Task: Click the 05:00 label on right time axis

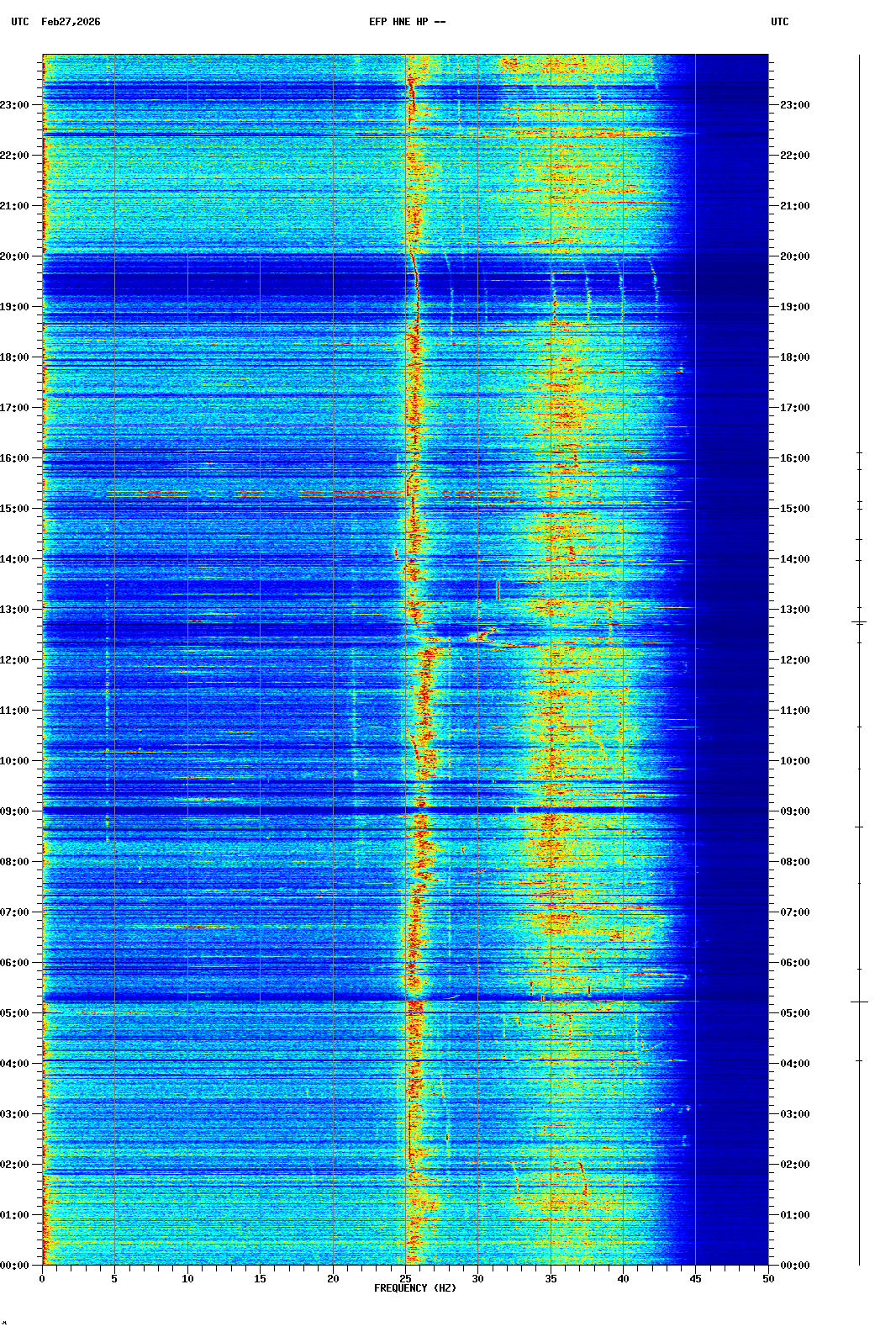Action: 794,1013
